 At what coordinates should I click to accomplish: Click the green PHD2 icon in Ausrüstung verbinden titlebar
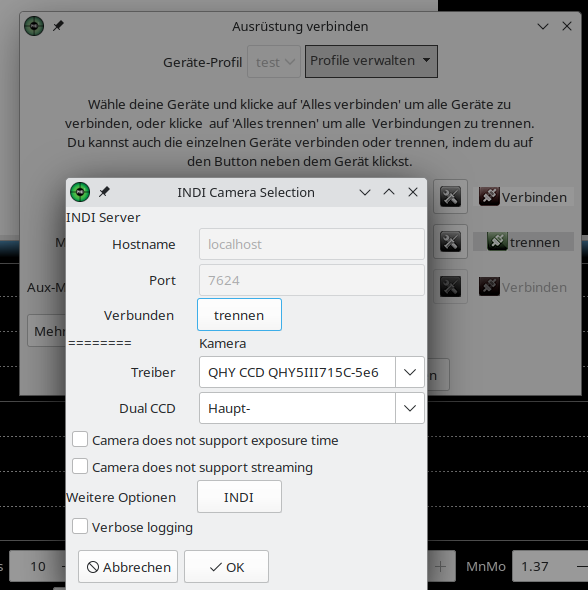click(34, 26)
